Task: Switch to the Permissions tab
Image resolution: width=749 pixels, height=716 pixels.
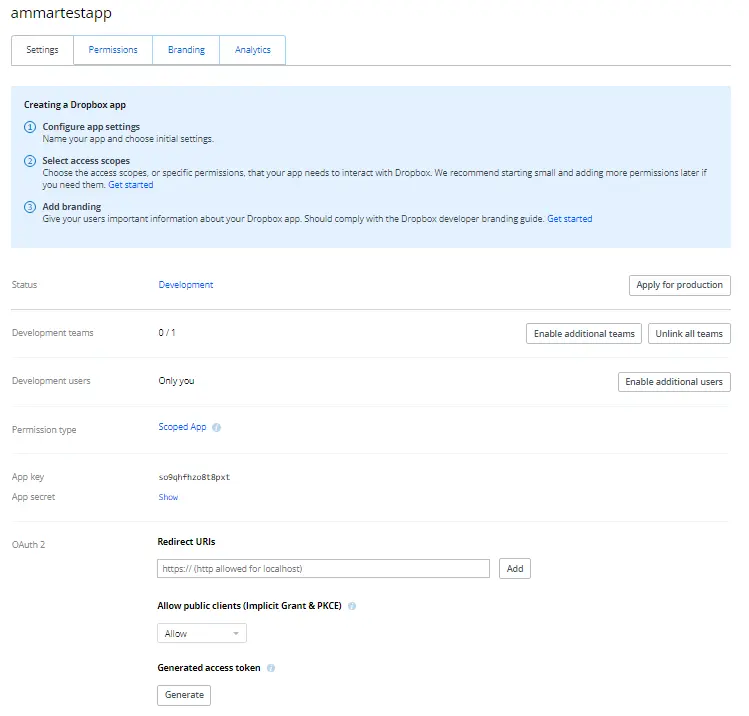Action: tap(113, 50)
